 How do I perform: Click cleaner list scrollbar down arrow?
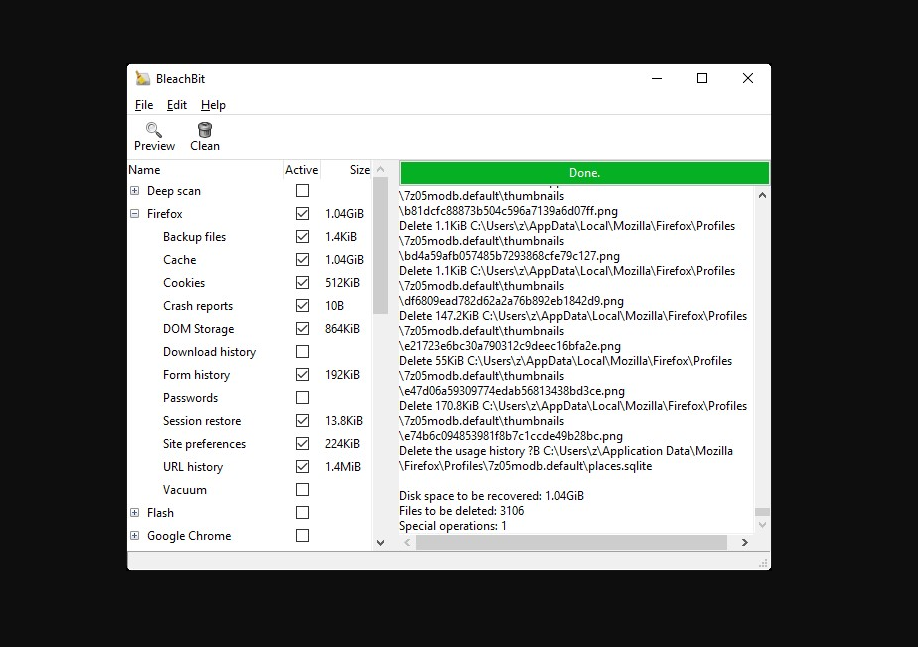(x=381, y=543)
